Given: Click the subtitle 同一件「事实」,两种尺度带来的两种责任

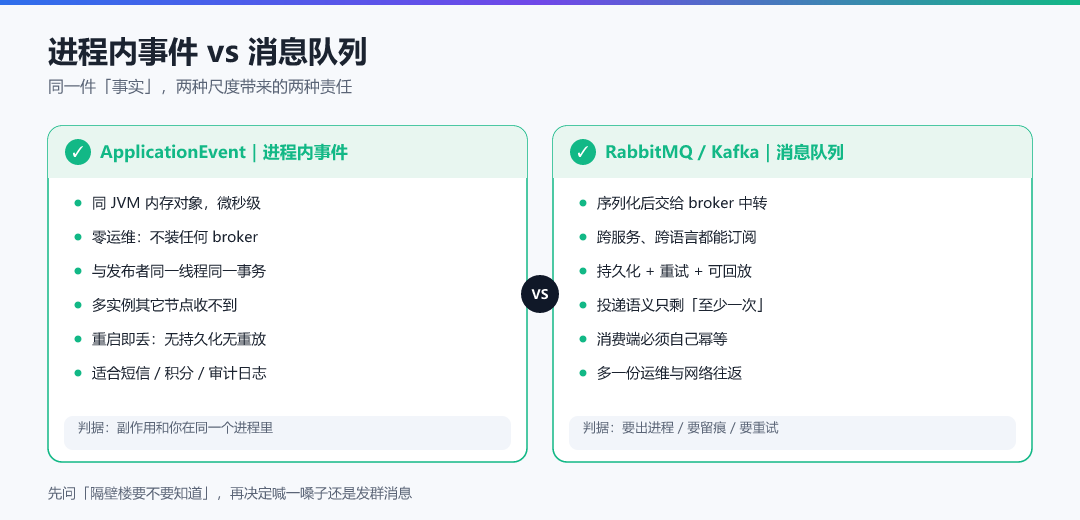Looking at the screenshot, I should point(200,87).
